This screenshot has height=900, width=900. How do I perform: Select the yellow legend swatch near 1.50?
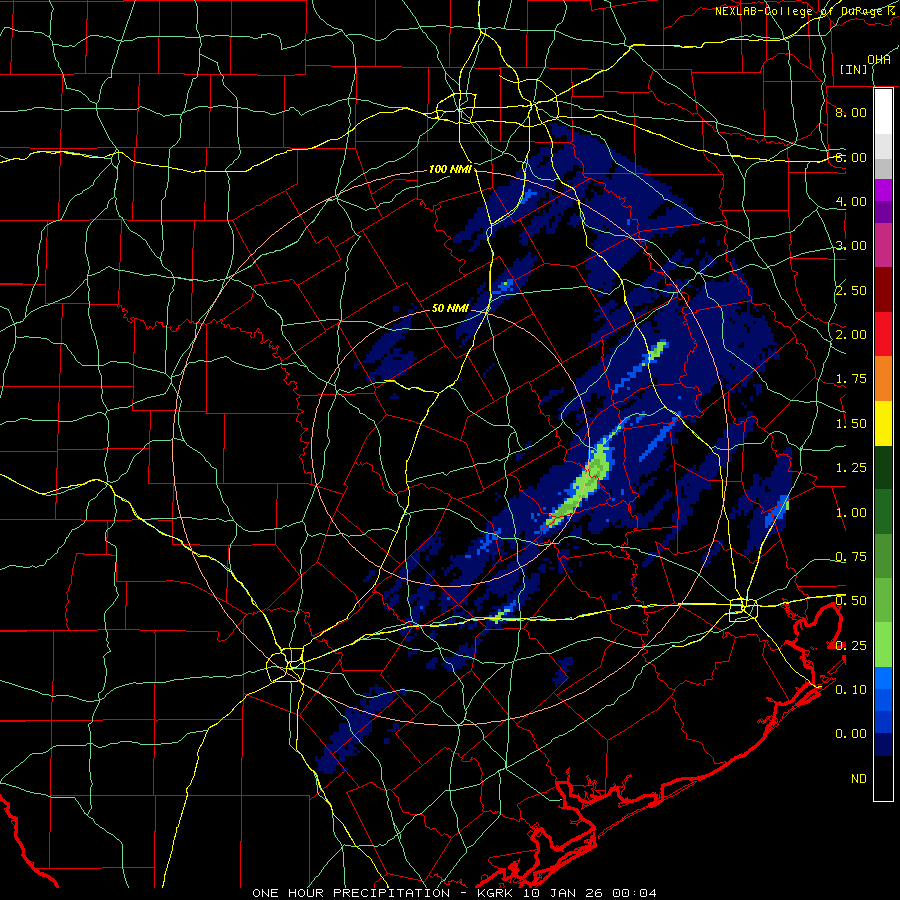(883, 424)
